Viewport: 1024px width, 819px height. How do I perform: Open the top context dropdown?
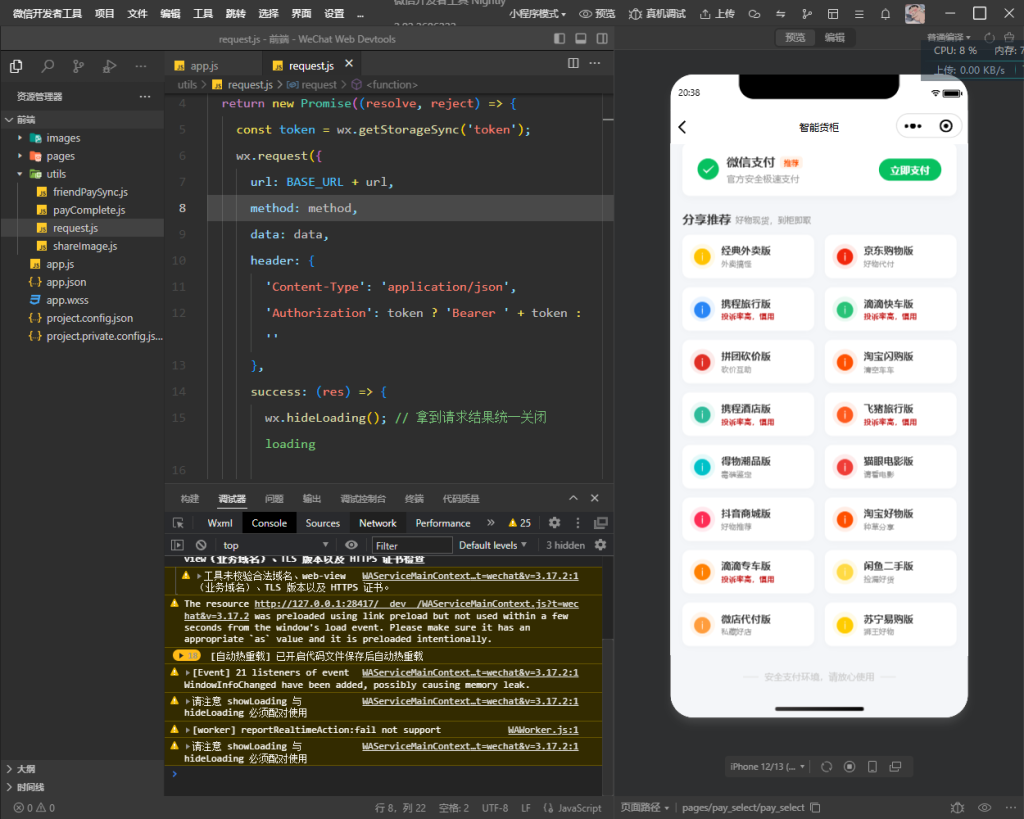[275, 545]
